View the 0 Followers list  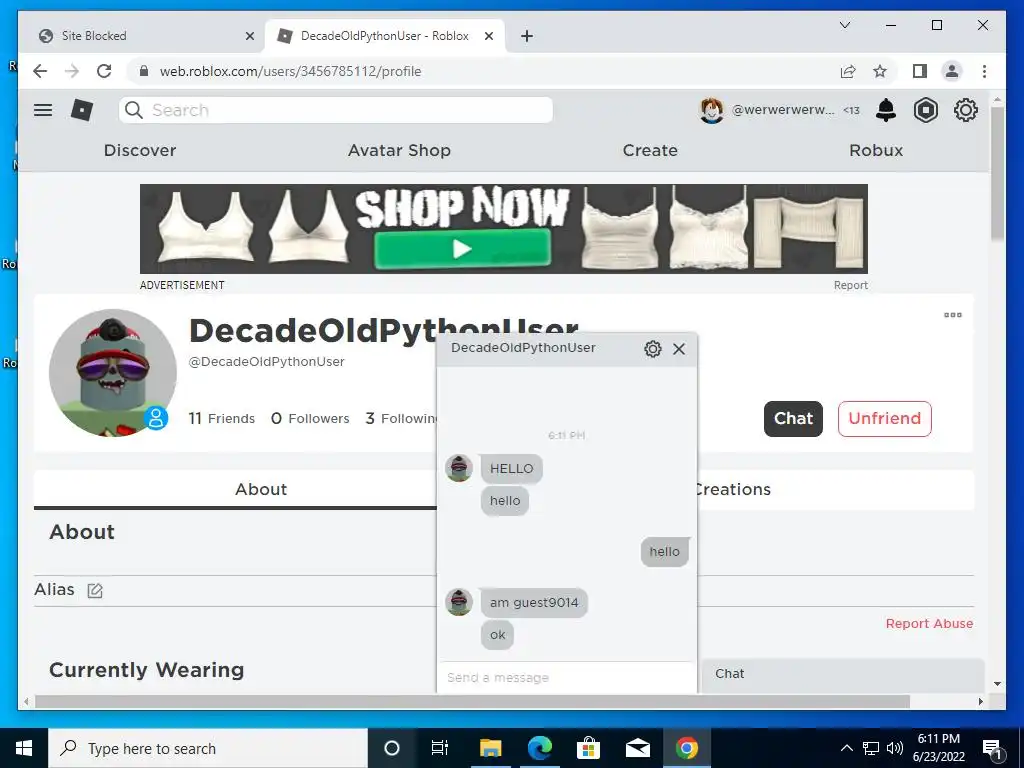pyautogui.click(x=310, y=419)
